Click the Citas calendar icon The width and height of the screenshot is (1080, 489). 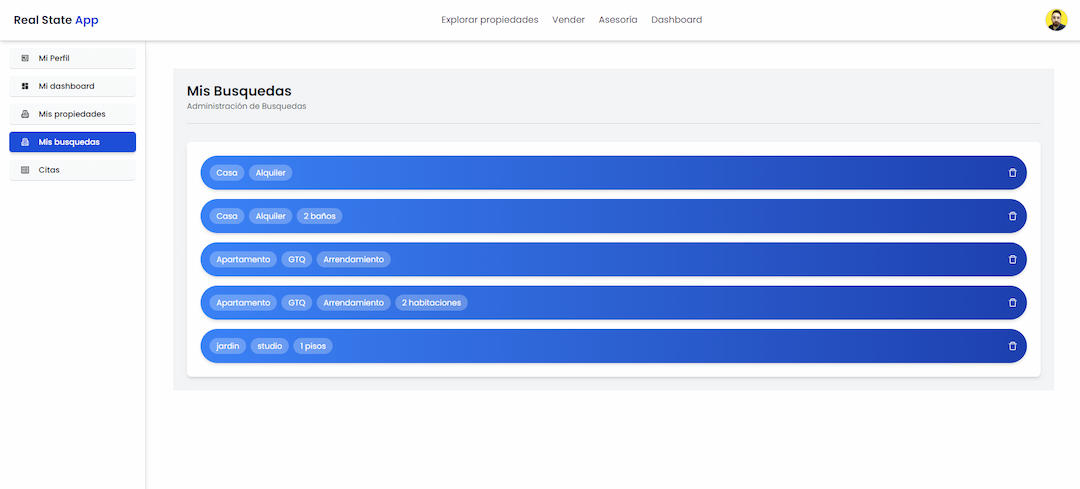[x=25, y=170]
